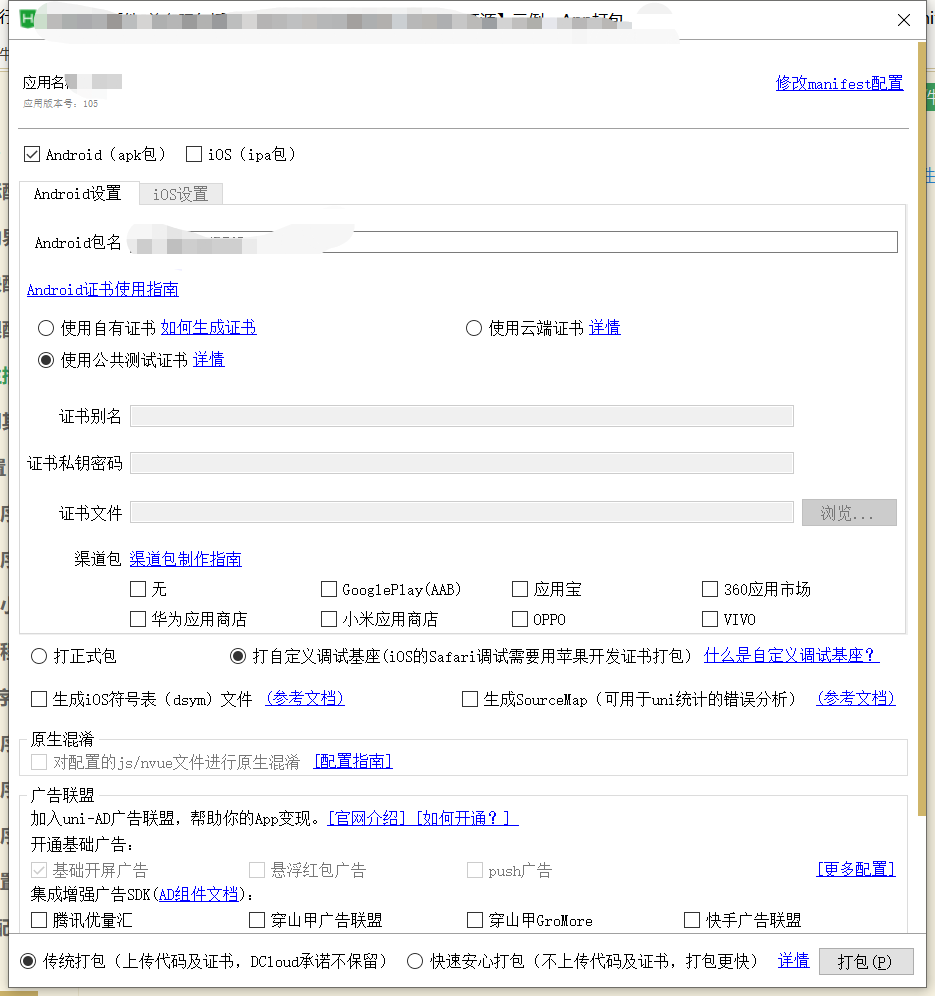The height and width of the screenshot is (996, 935).
Task: Click the HBuilderX icon in title bar
Action: tap(27, 19)
